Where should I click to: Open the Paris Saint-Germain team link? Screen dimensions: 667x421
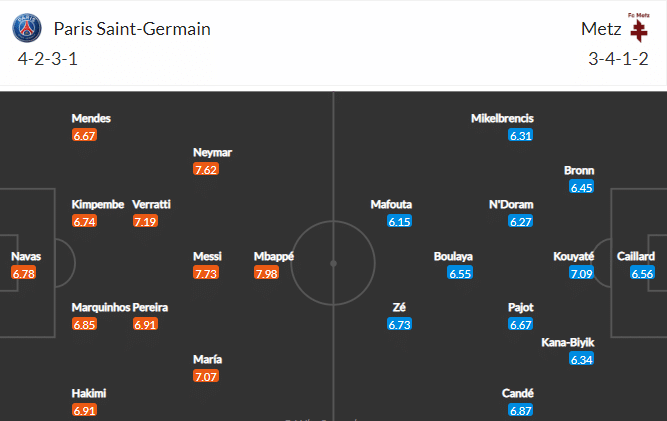click(132, 29)
